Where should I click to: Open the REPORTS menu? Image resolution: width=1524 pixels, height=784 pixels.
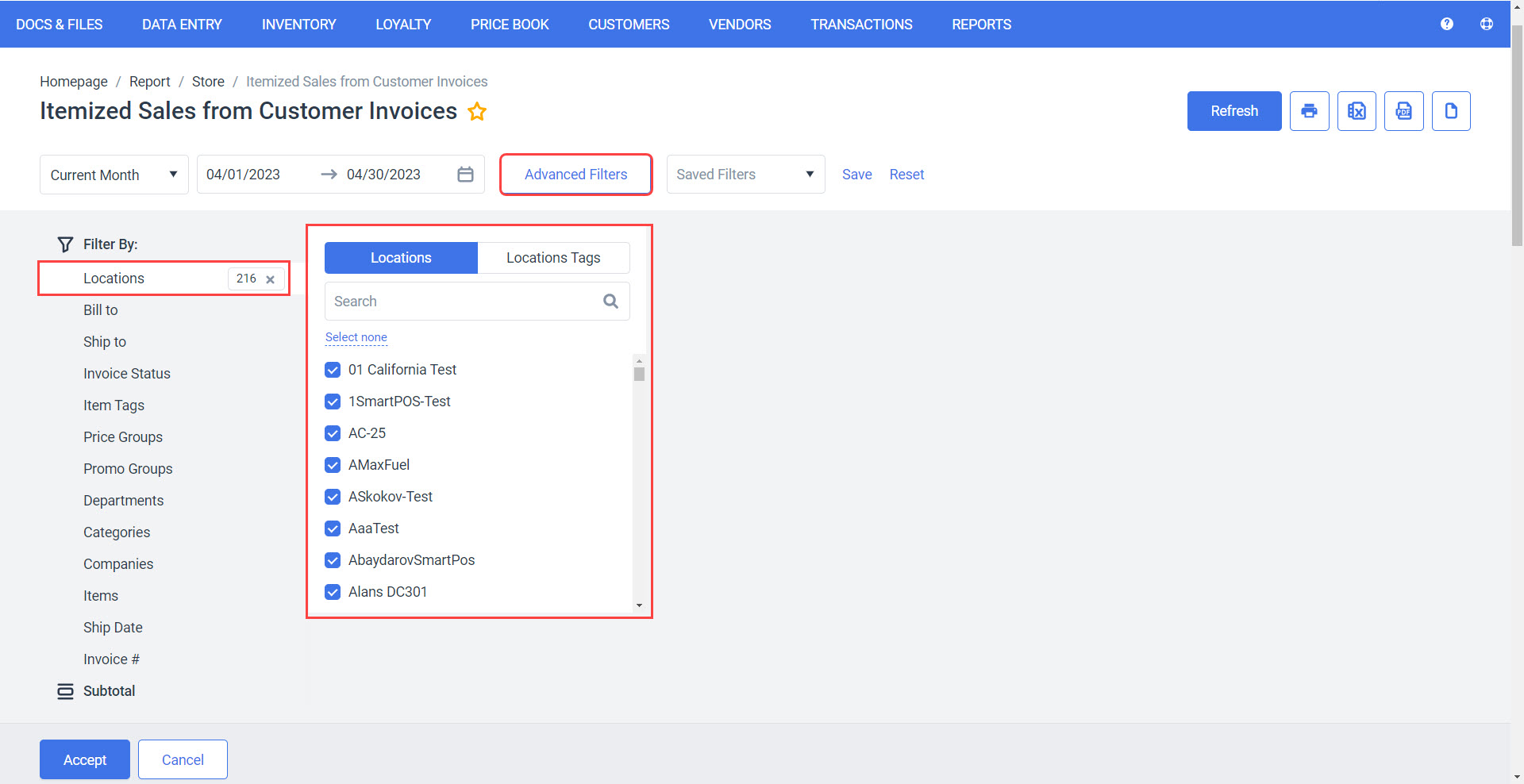[x=981, y=24]
